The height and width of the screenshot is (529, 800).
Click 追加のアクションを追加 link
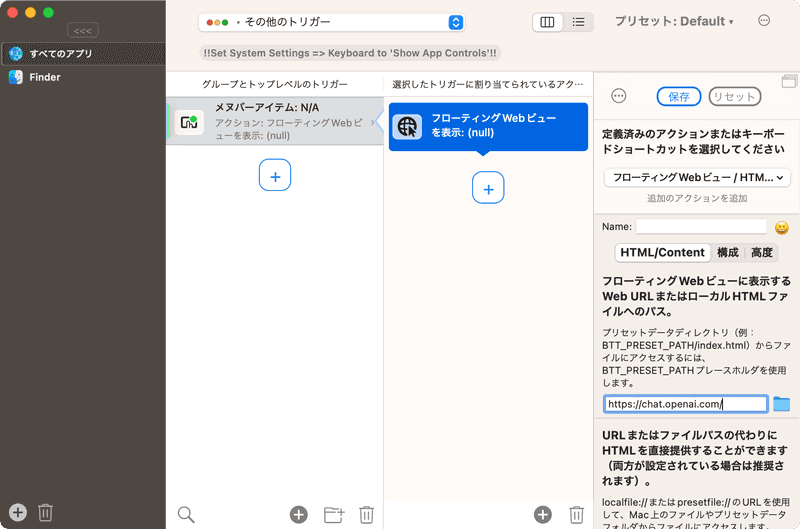tap(697, 198)
